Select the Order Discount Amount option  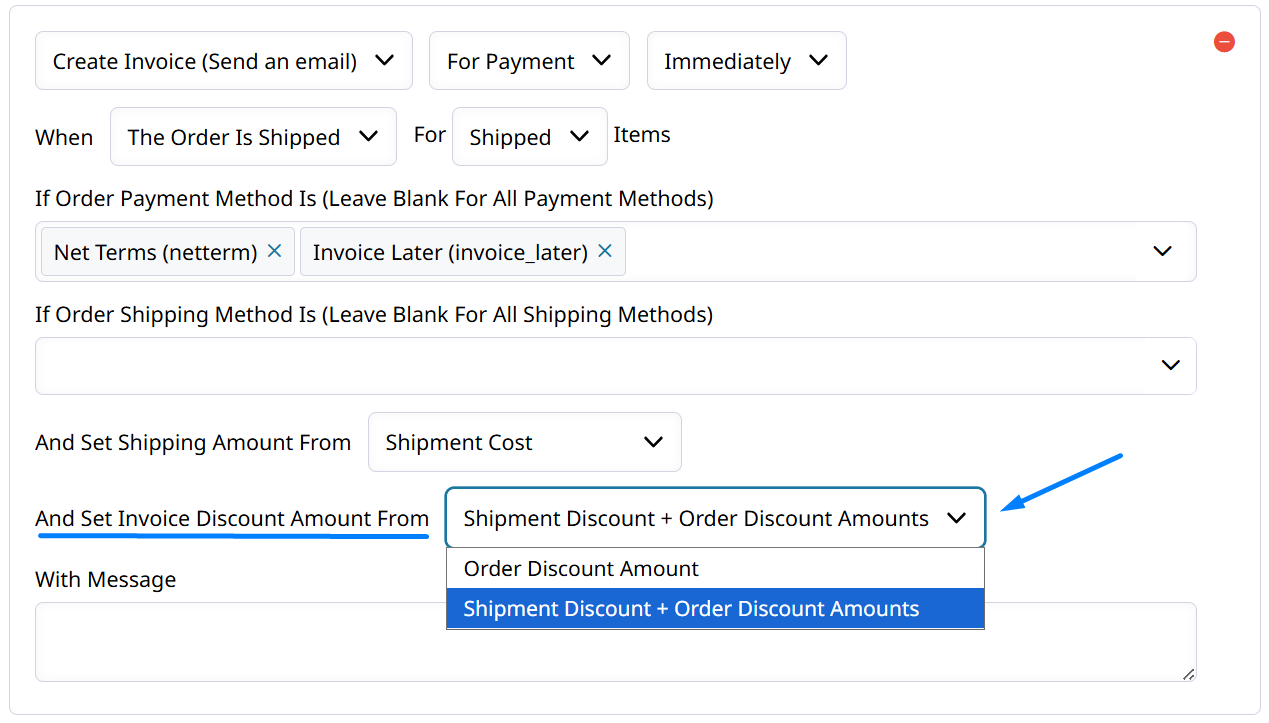(x=581, y=568)
